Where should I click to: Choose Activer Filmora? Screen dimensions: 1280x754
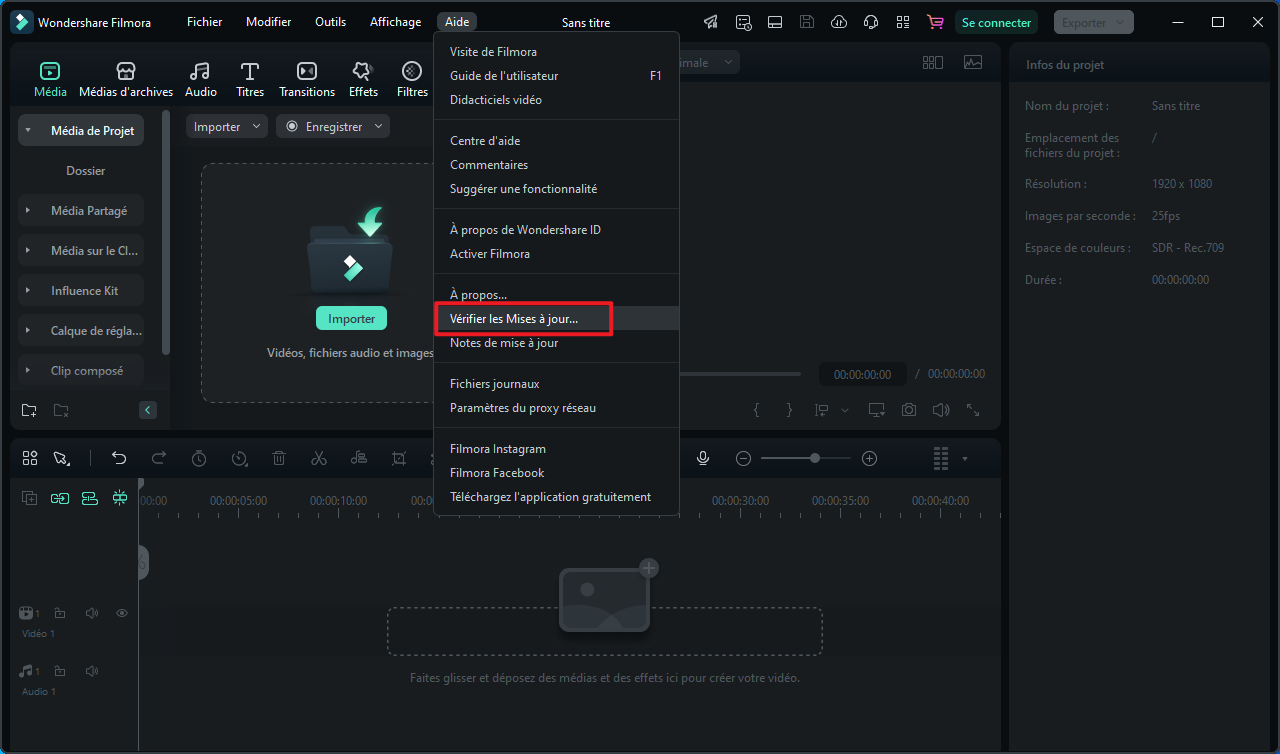tap(556, 254)
